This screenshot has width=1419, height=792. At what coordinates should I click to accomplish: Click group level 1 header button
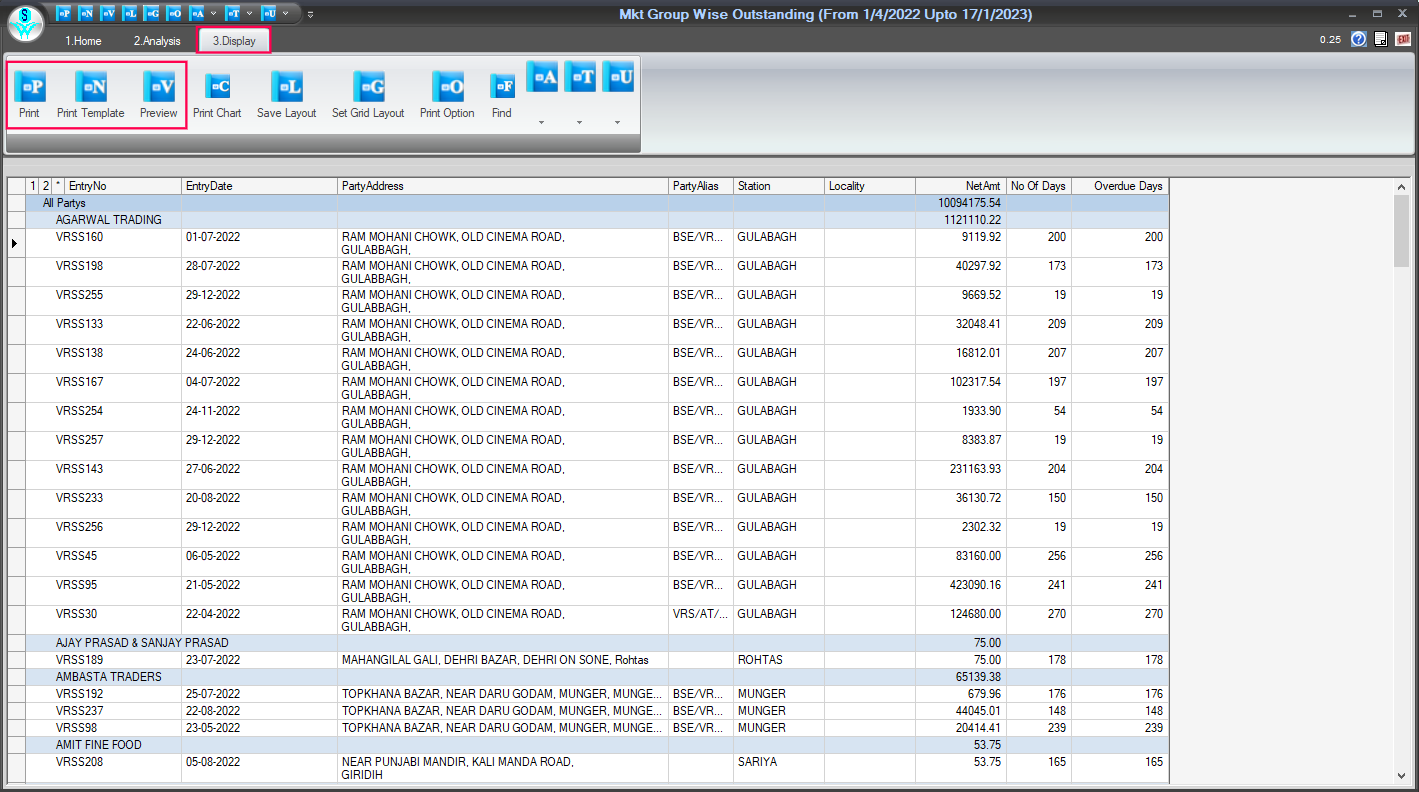coord(32,186)
